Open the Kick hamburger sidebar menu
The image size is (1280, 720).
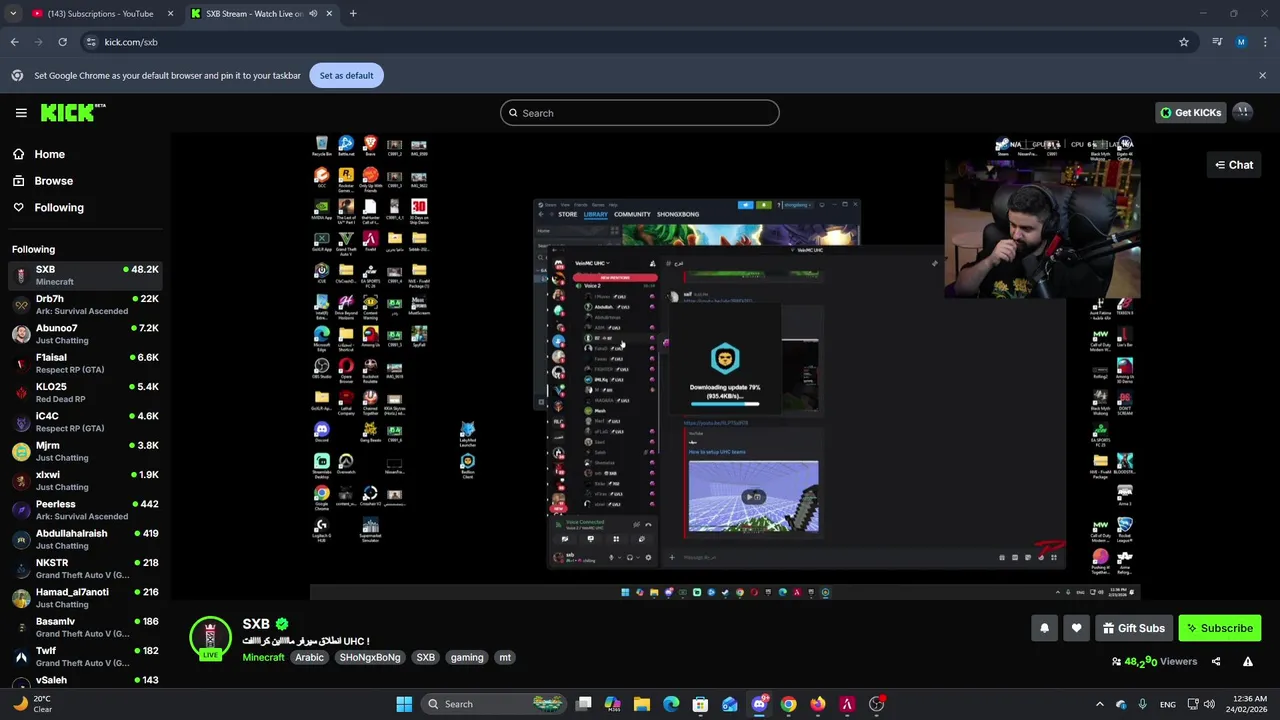pos(21,113)
